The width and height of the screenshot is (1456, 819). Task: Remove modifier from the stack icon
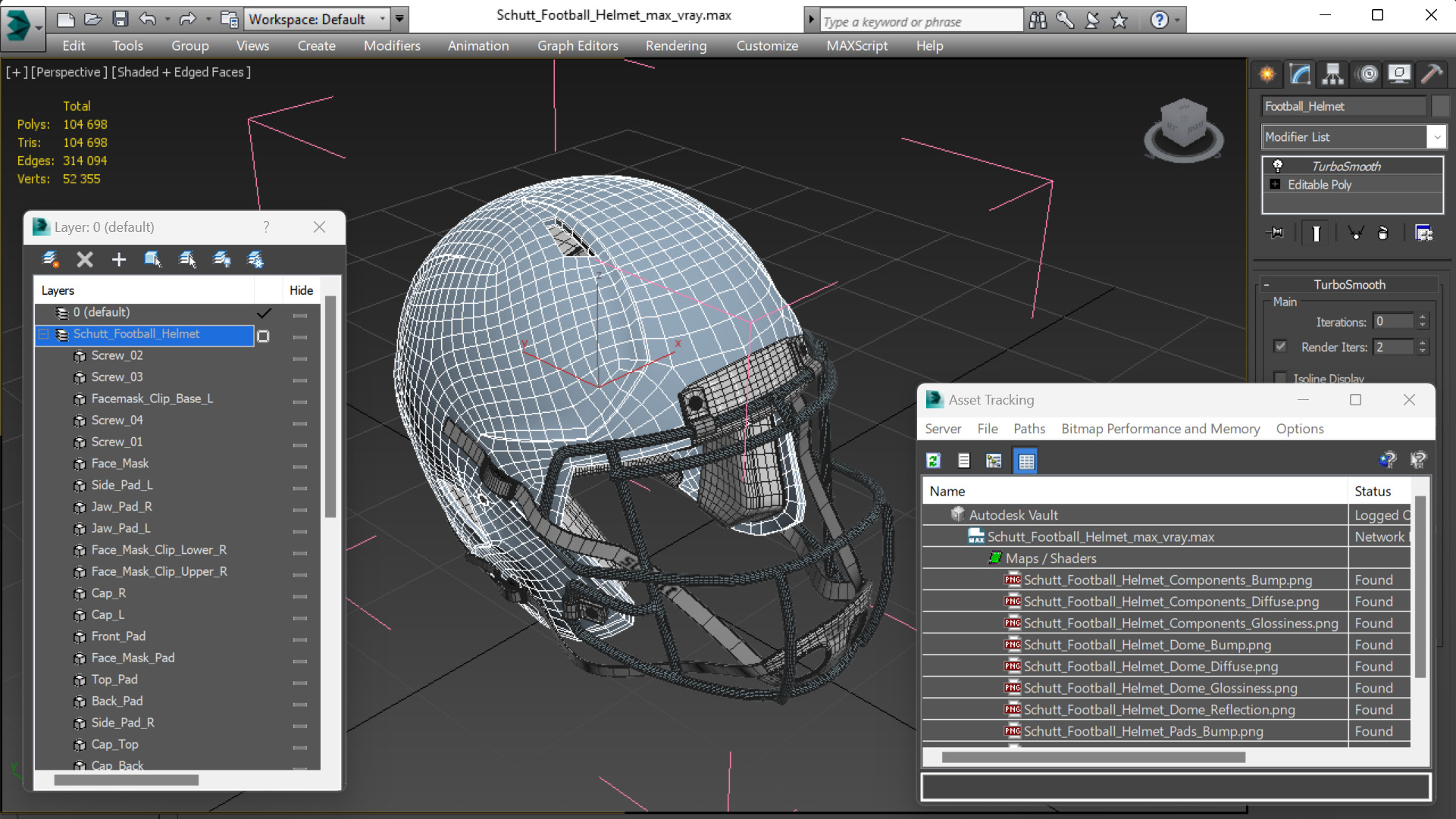point(1383,233)
